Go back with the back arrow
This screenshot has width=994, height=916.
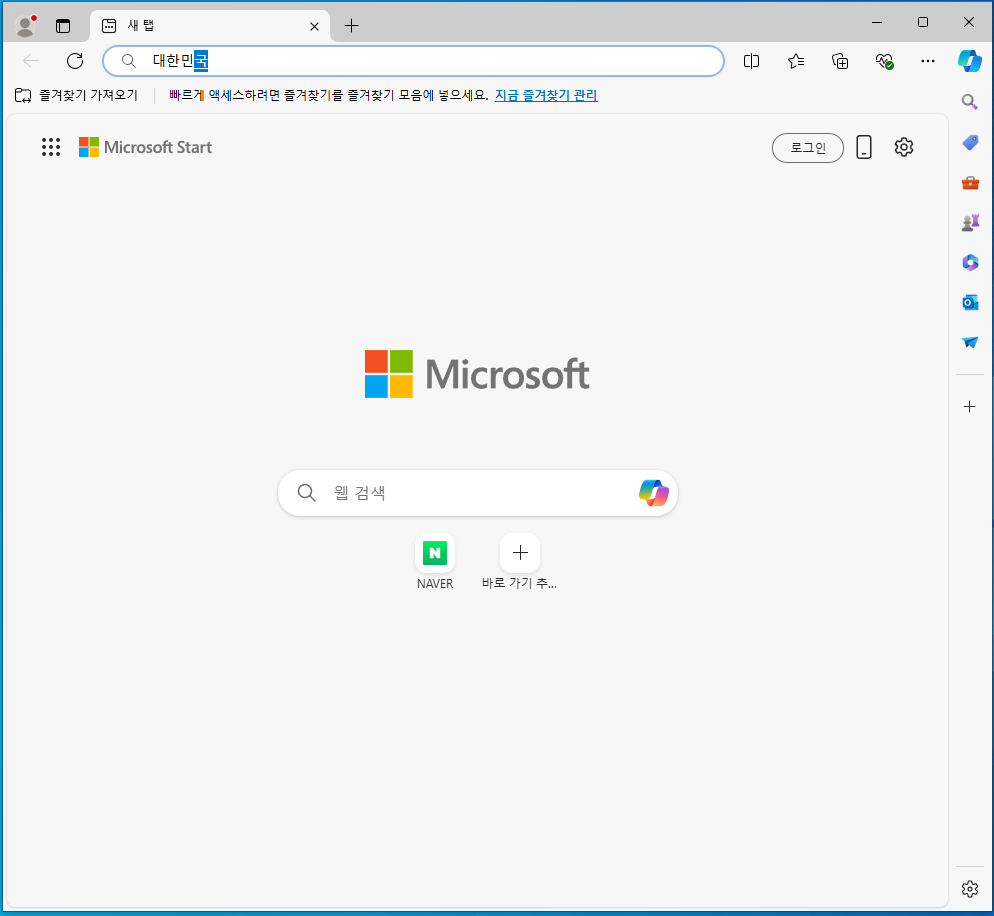pyautogui.click(x=30, y=61)
